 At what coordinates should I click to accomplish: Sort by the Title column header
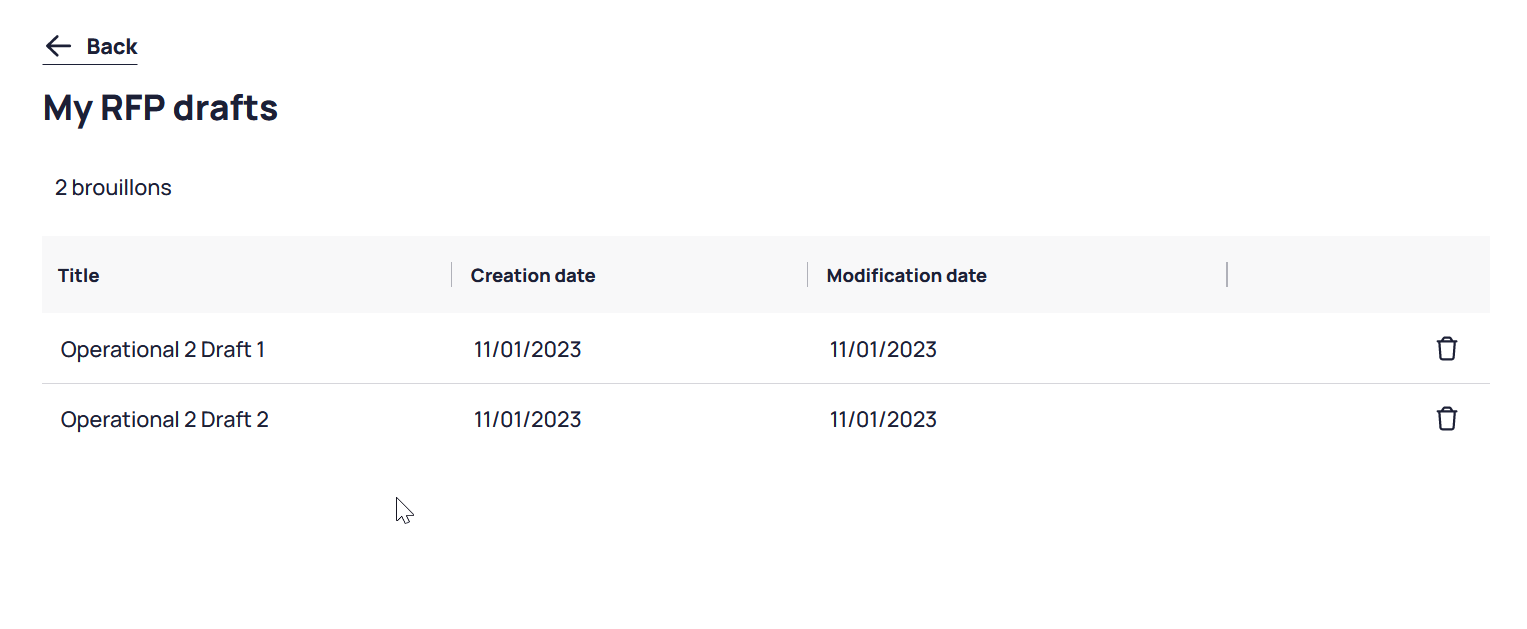[x=79, y=275]
